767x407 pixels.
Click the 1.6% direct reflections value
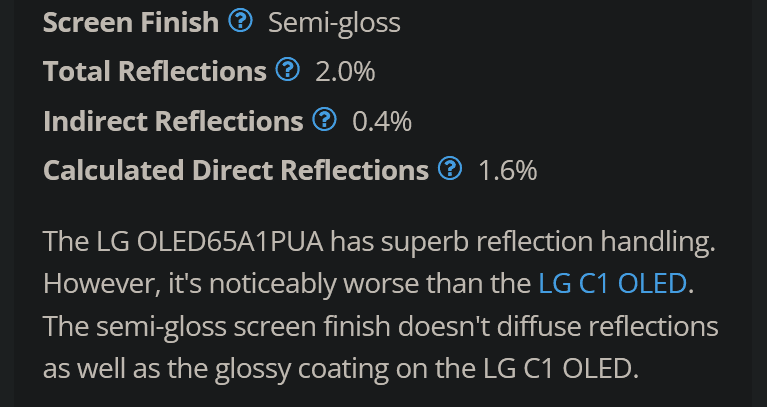point(508,171)
